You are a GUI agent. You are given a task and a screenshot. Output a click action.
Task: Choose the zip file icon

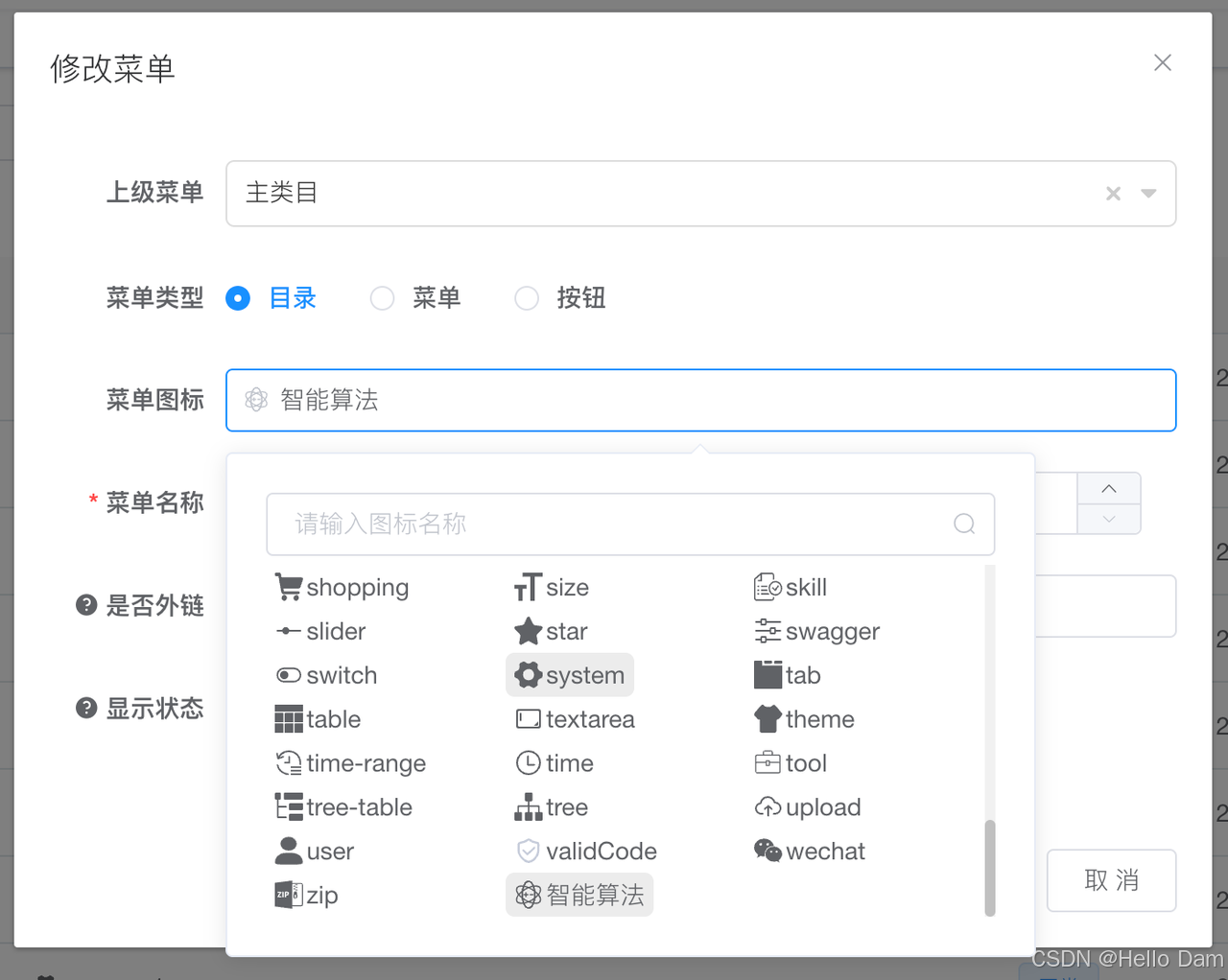(306, 894)
